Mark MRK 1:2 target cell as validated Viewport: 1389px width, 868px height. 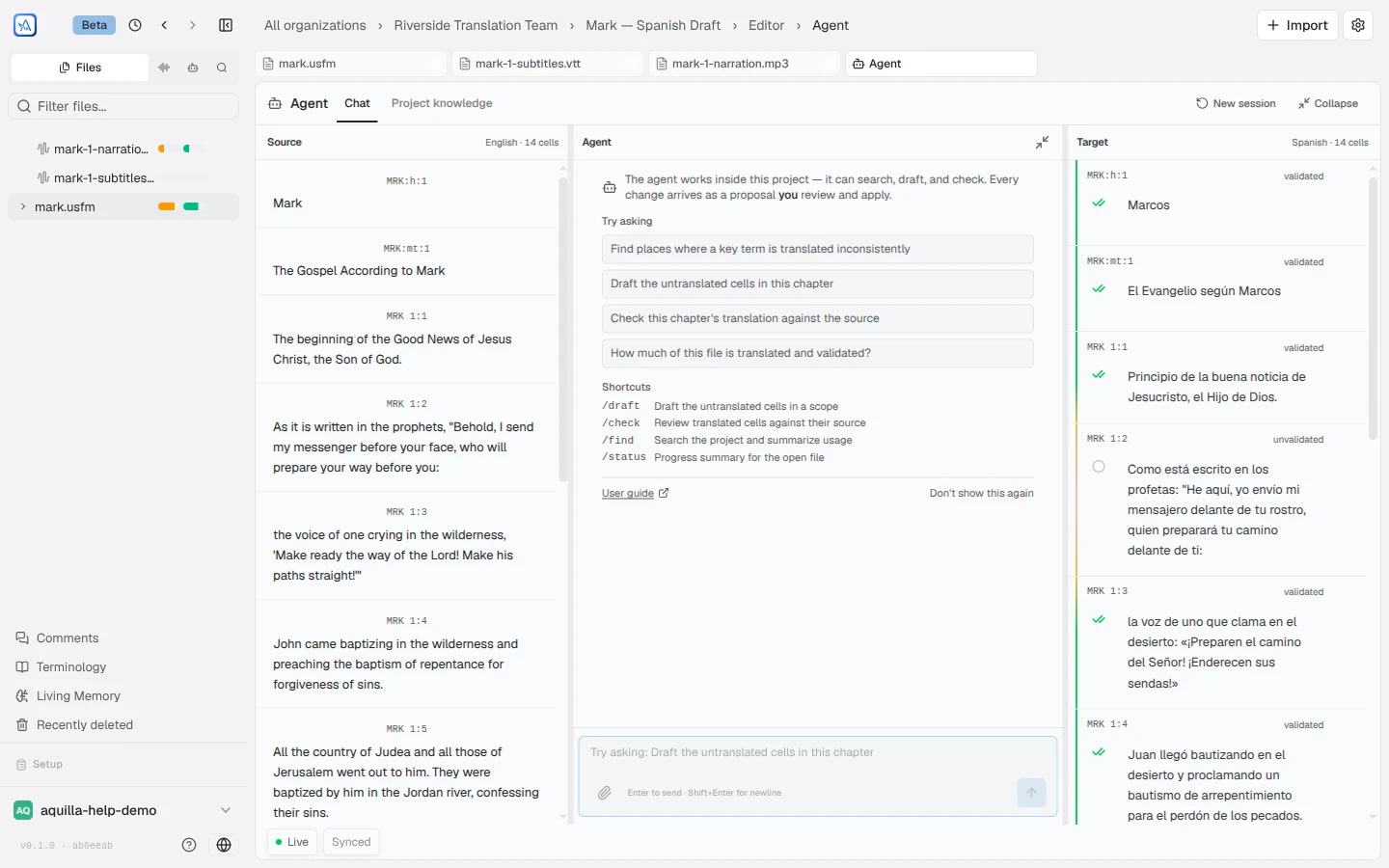coord(1099,467)
